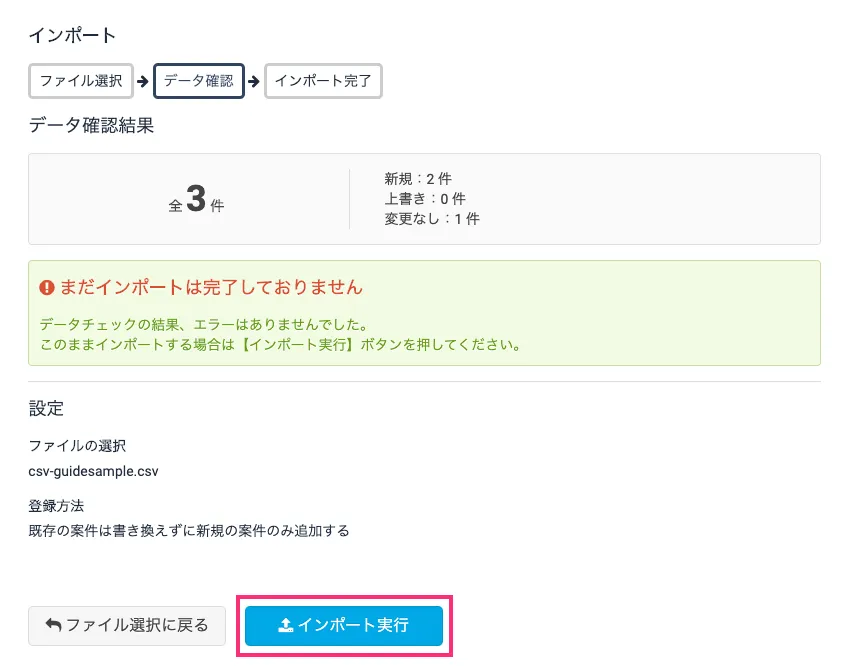The image size is (844, 669).
Task: Click the インポート page title
Action: [x=72, y=36]
